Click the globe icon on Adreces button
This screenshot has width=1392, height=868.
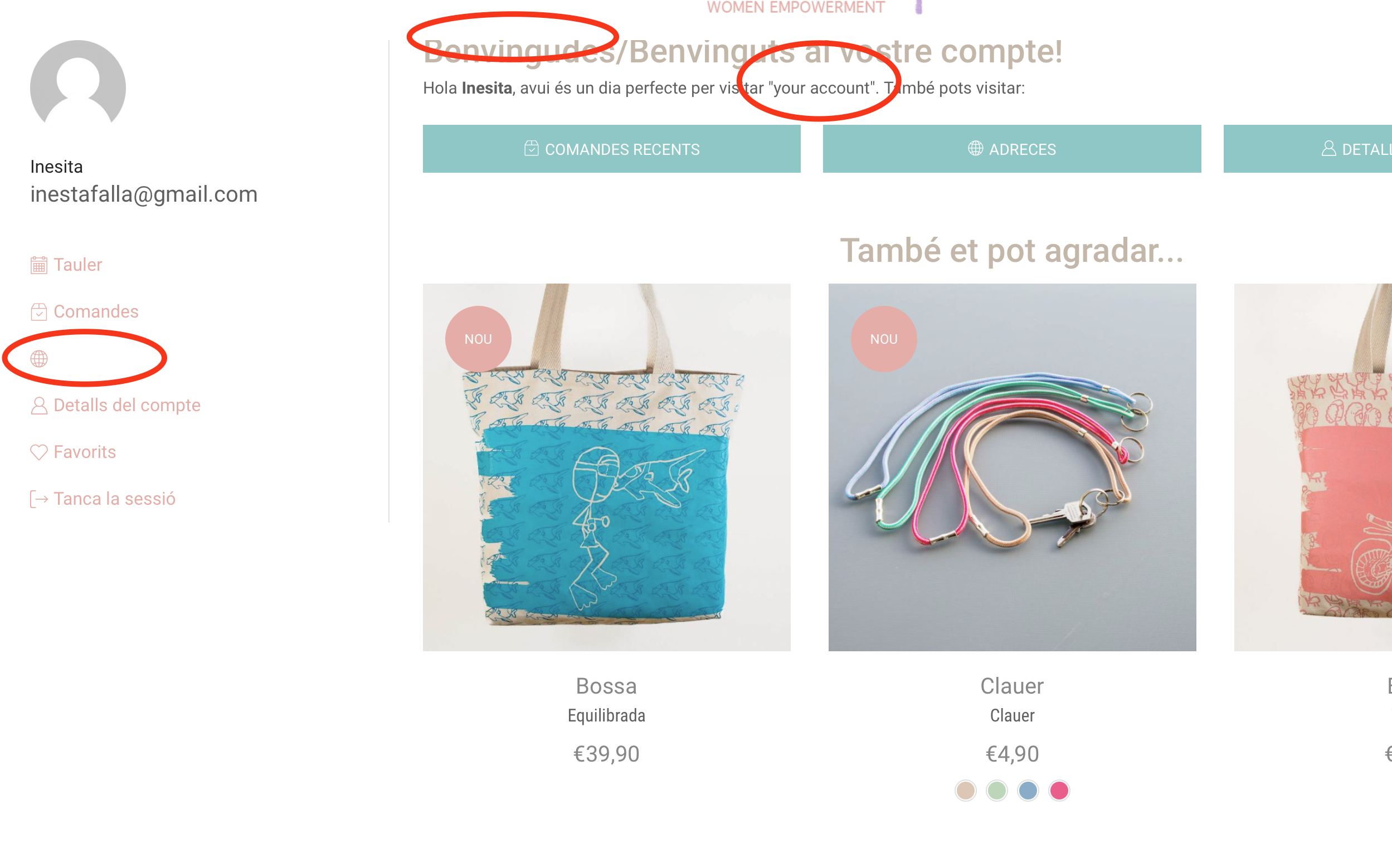click(975, 149)
